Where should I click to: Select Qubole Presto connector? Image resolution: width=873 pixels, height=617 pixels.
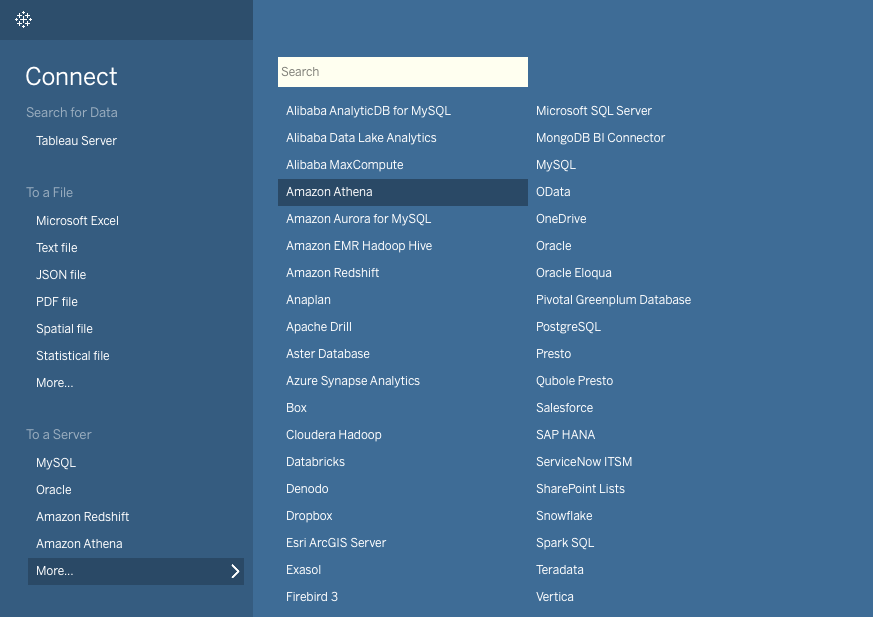pyautogui.click(x=575, y=381)
